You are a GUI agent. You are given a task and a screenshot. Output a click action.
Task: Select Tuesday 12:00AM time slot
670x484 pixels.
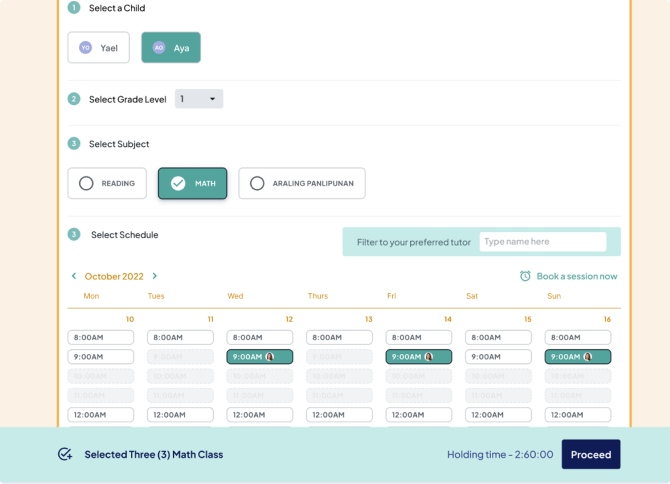180,414
